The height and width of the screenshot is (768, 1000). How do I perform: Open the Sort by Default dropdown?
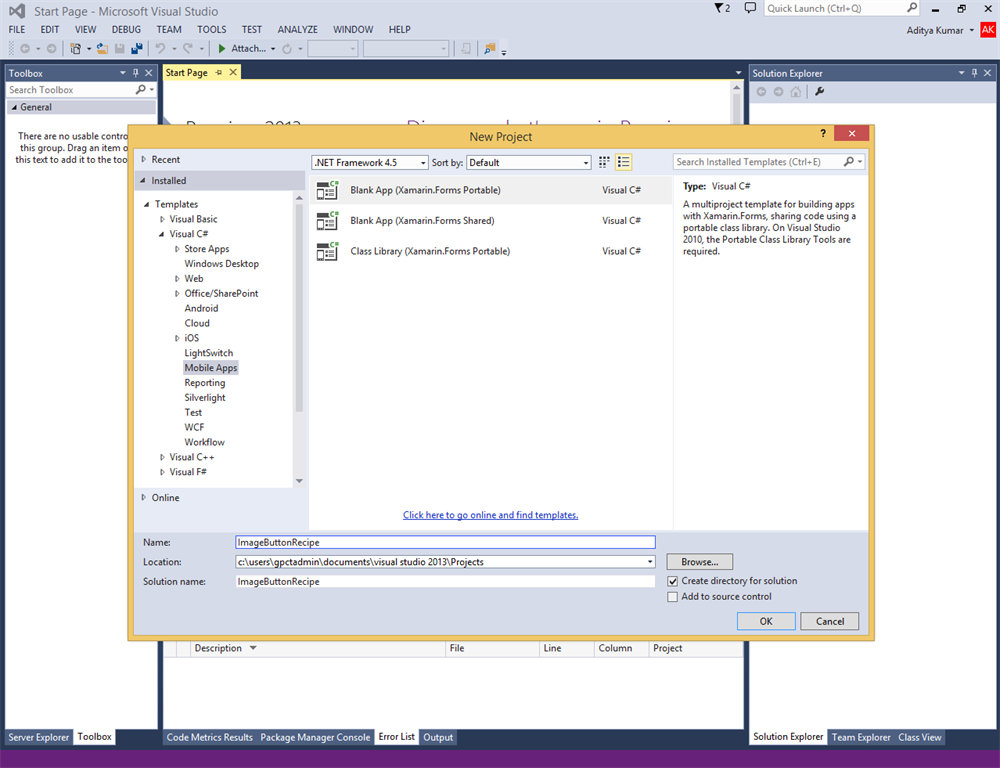pos(529,163)
